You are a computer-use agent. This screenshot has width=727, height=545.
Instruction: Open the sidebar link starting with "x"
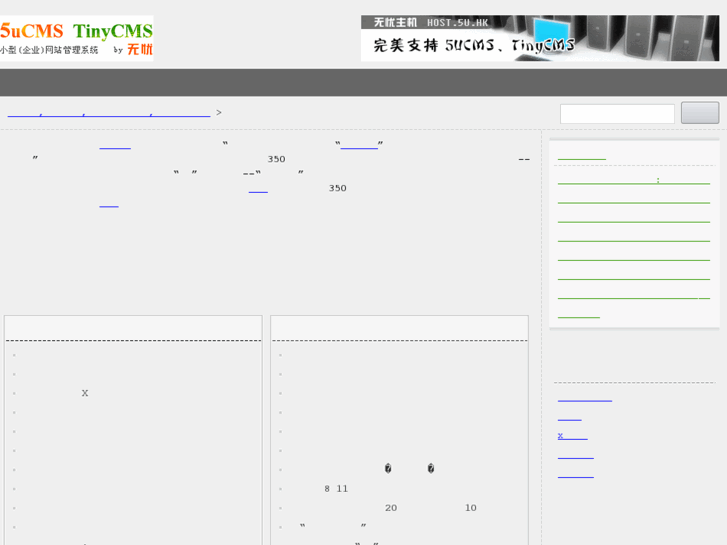(x=573, y=436)
